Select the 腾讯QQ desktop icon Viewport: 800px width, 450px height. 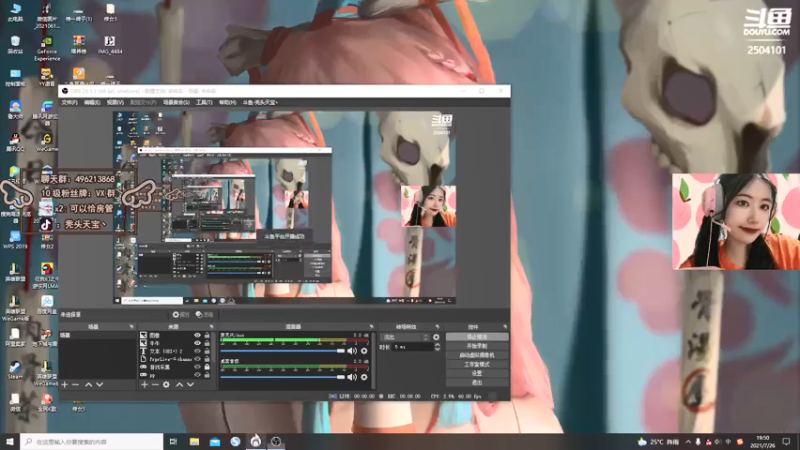15,142
